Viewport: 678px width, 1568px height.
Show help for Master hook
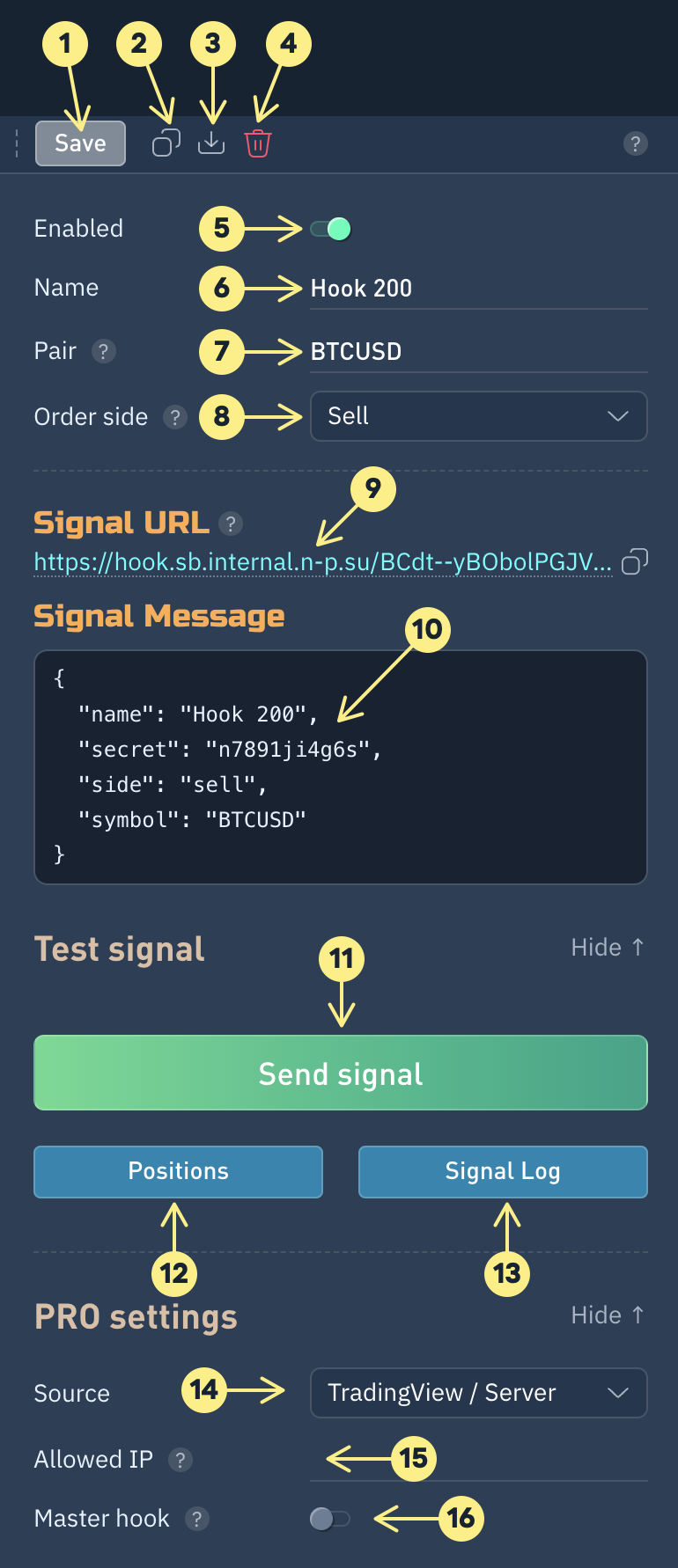pos(197,1519)
